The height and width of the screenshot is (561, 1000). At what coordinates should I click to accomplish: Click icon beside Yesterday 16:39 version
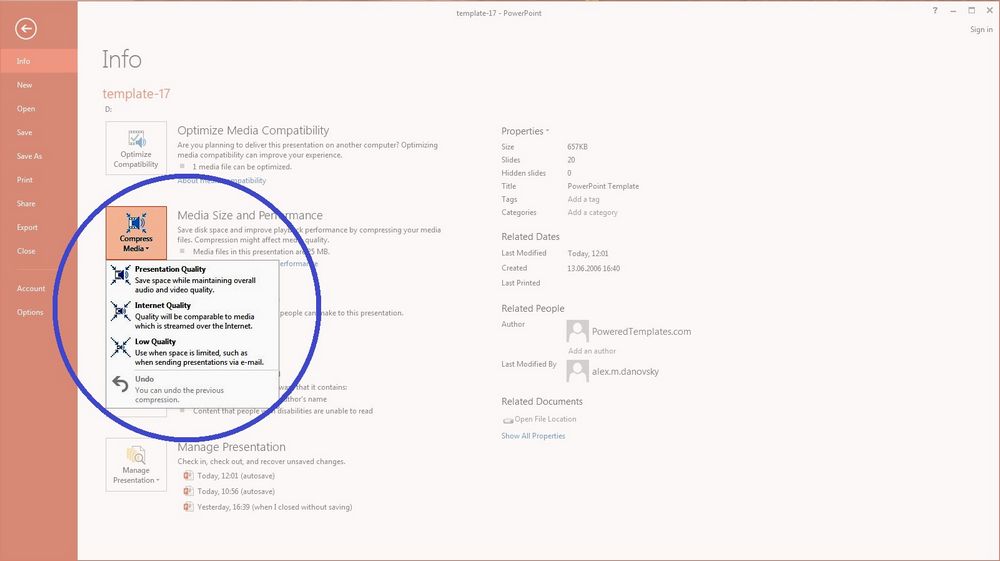point(188,507)
